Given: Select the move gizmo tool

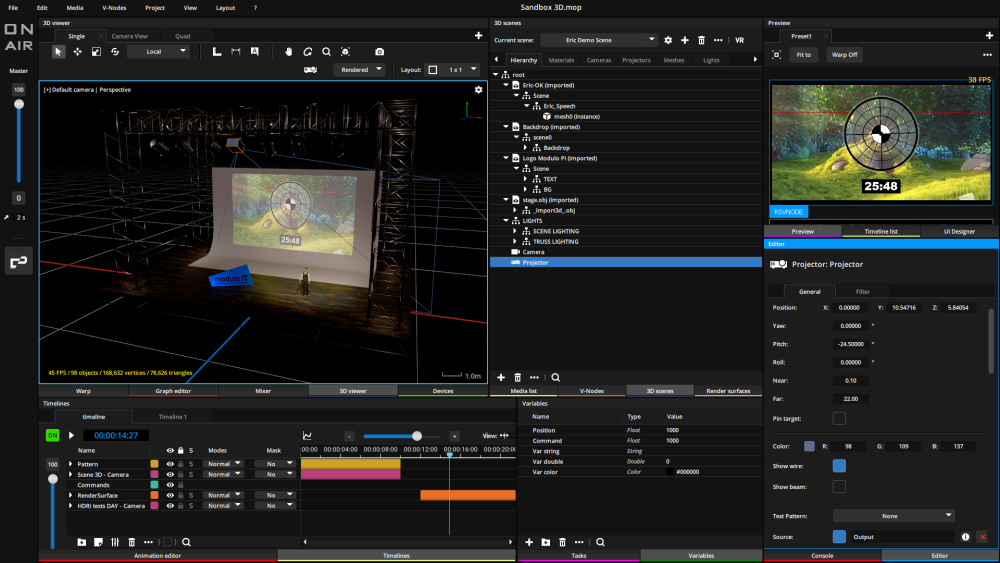Looking at the screenshot, I should coord(77,51).
